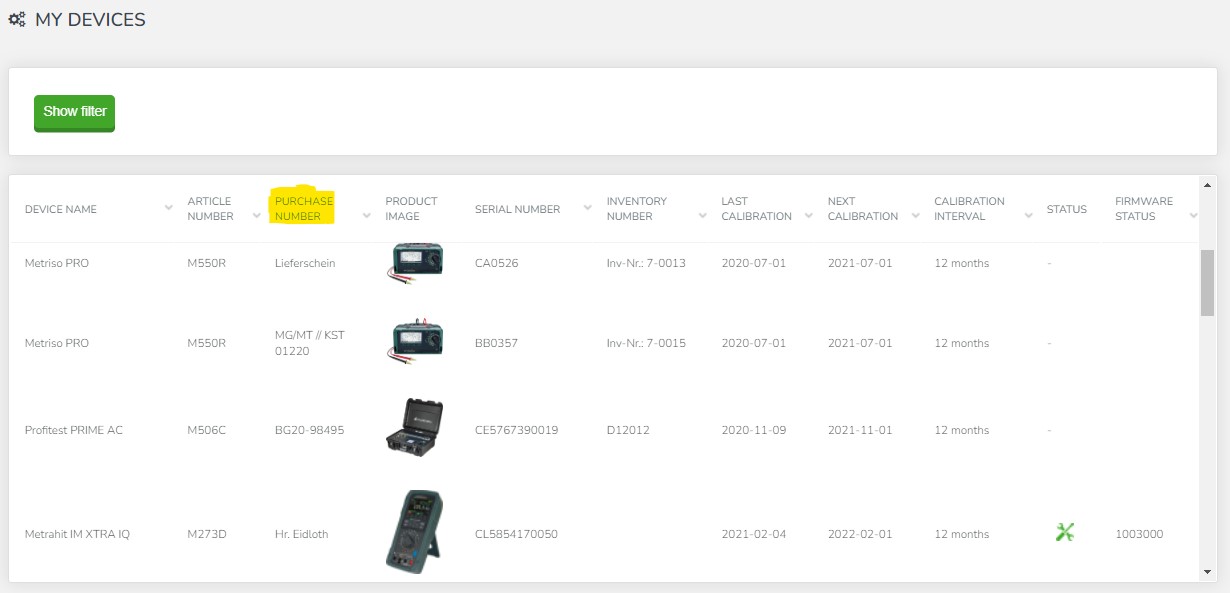1230x593 pixels.
Task: Open the product image for serial CA0526
Action: [x=415, y=263]
